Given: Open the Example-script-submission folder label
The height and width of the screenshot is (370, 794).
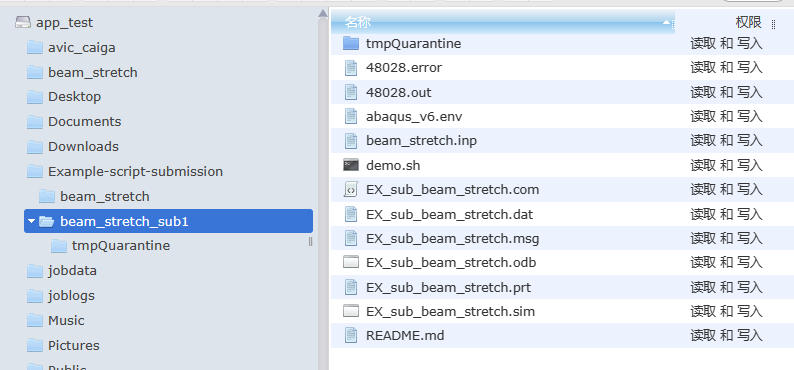Looking at the screenshot, I should pyautogui.click(x=135, y=172).
